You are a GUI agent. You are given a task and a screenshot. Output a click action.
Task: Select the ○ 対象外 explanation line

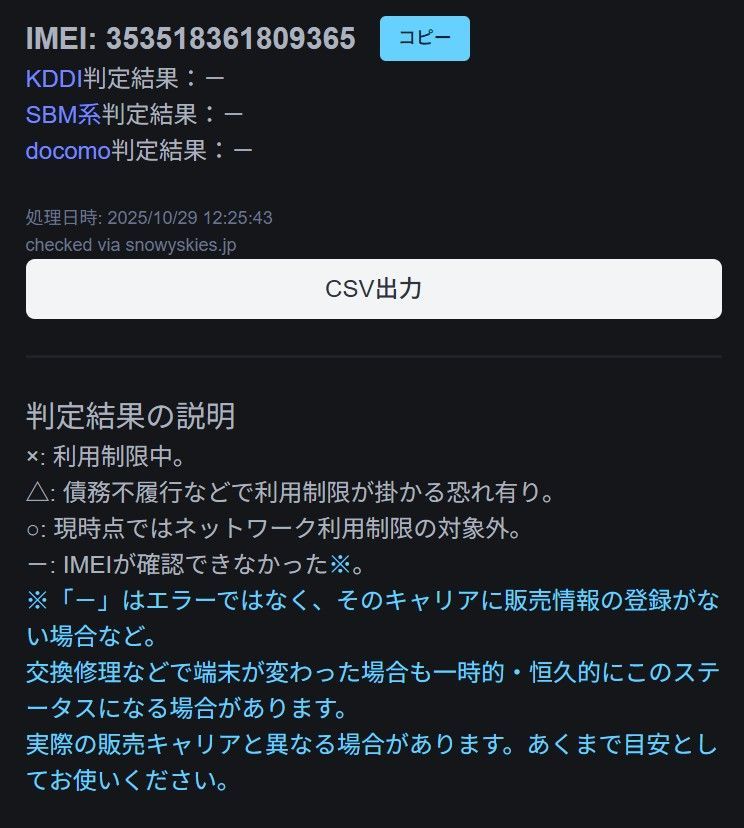[x=274, y=529]
